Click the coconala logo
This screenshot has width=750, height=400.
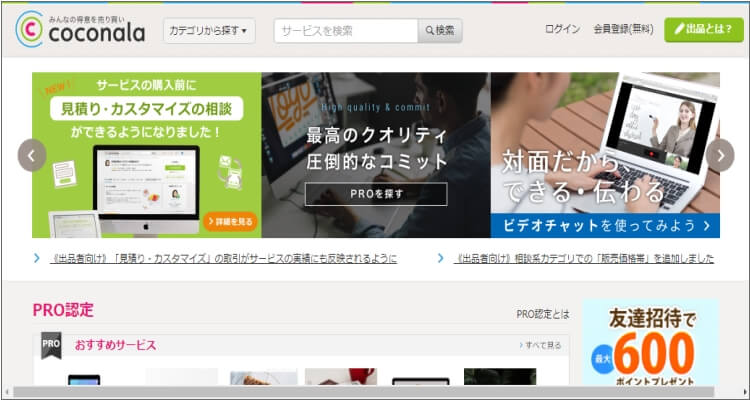click(x=80, y=29)
